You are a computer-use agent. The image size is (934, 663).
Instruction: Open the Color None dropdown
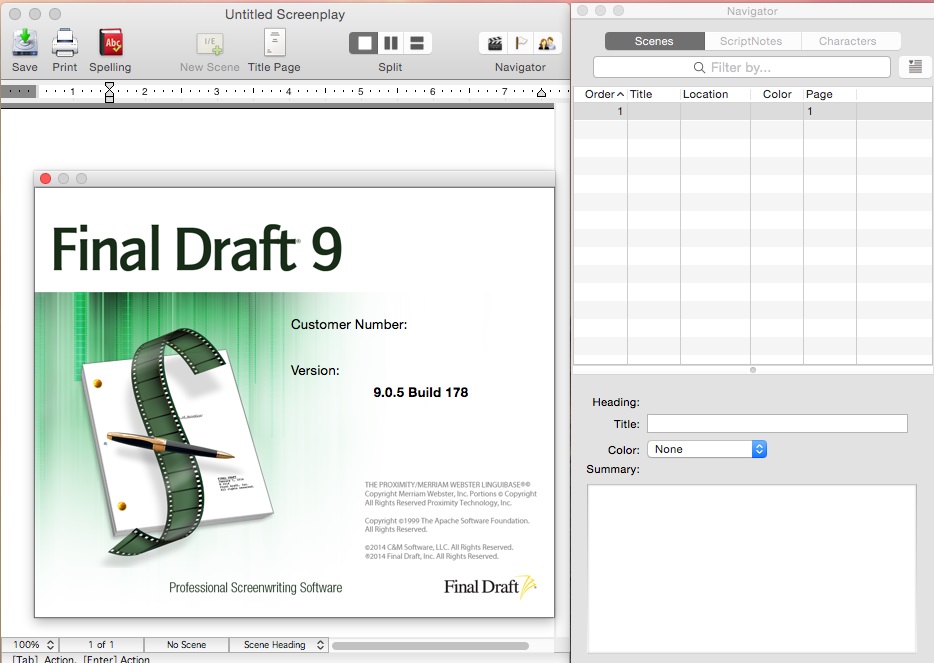pos(707,449)
